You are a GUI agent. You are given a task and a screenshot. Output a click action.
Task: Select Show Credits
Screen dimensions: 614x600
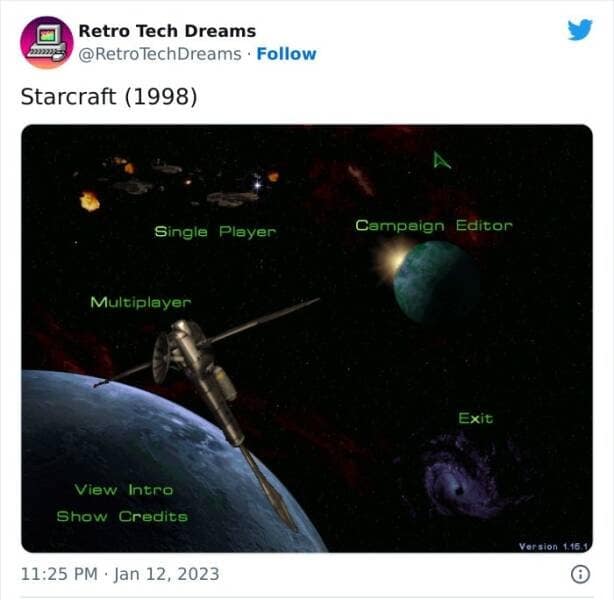(122, 516)
